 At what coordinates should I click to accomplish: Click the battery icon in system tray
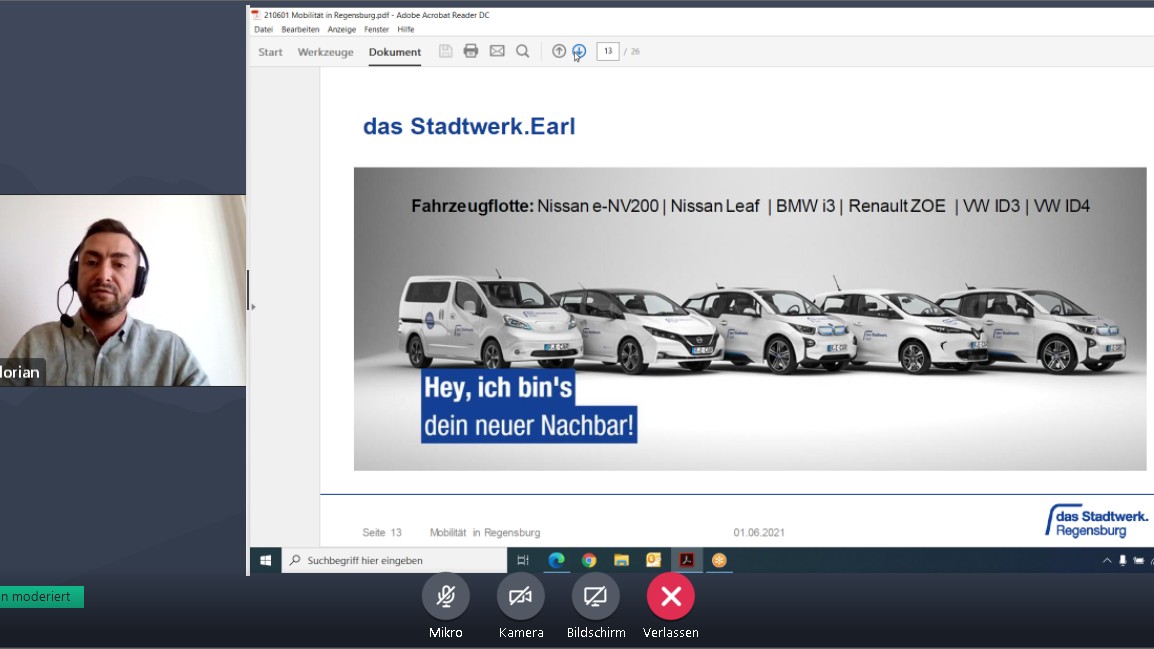click(1139, 560)
